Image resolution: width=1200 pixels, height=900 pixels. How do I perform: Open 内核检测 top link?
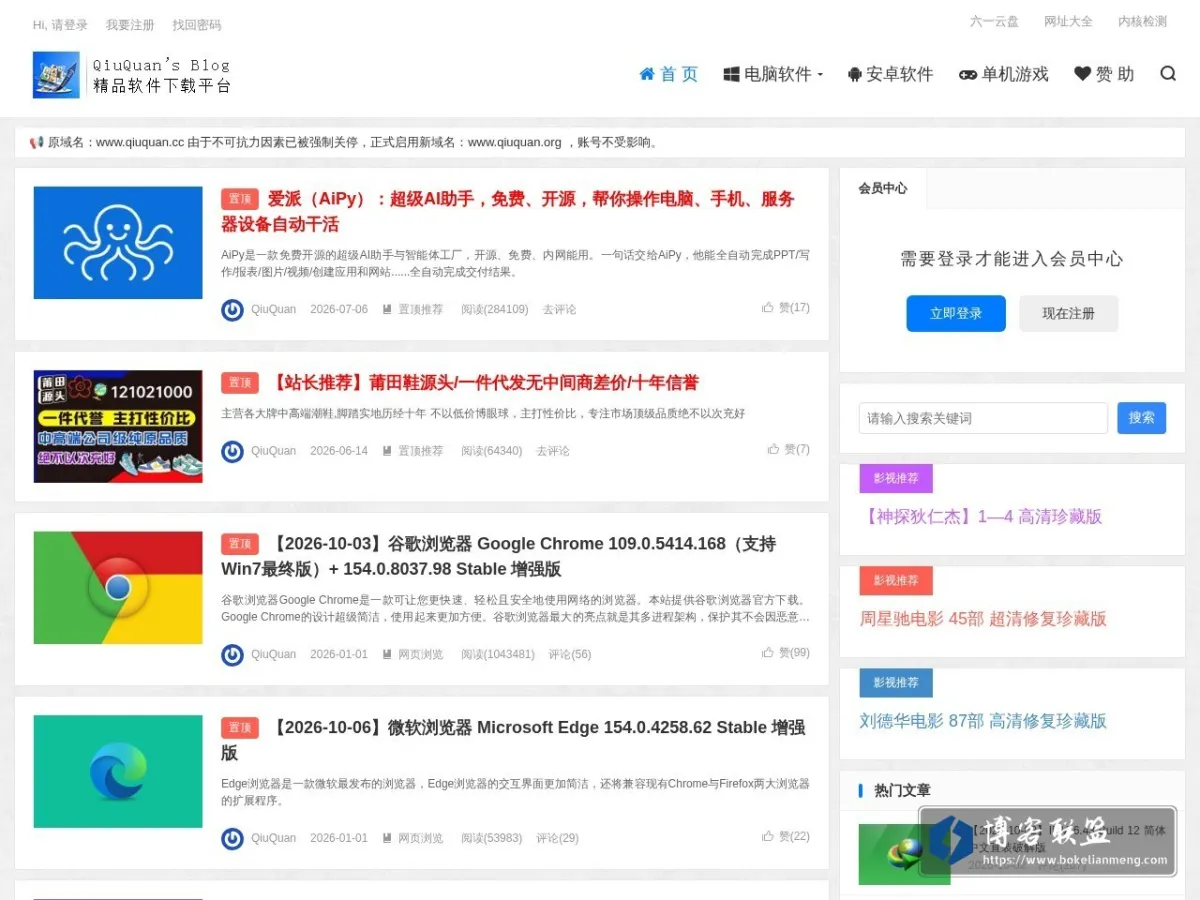[1142, 21]
